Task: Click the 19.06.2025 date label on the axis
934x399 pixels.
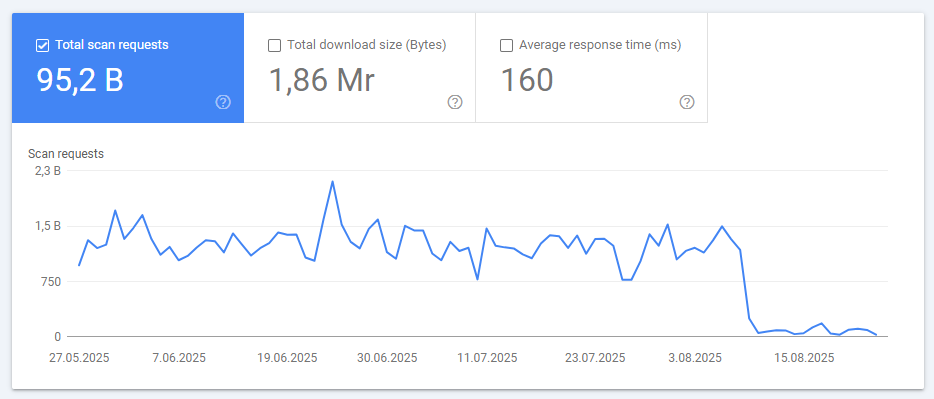Action: pyautogui.click(x=287, y=358)
